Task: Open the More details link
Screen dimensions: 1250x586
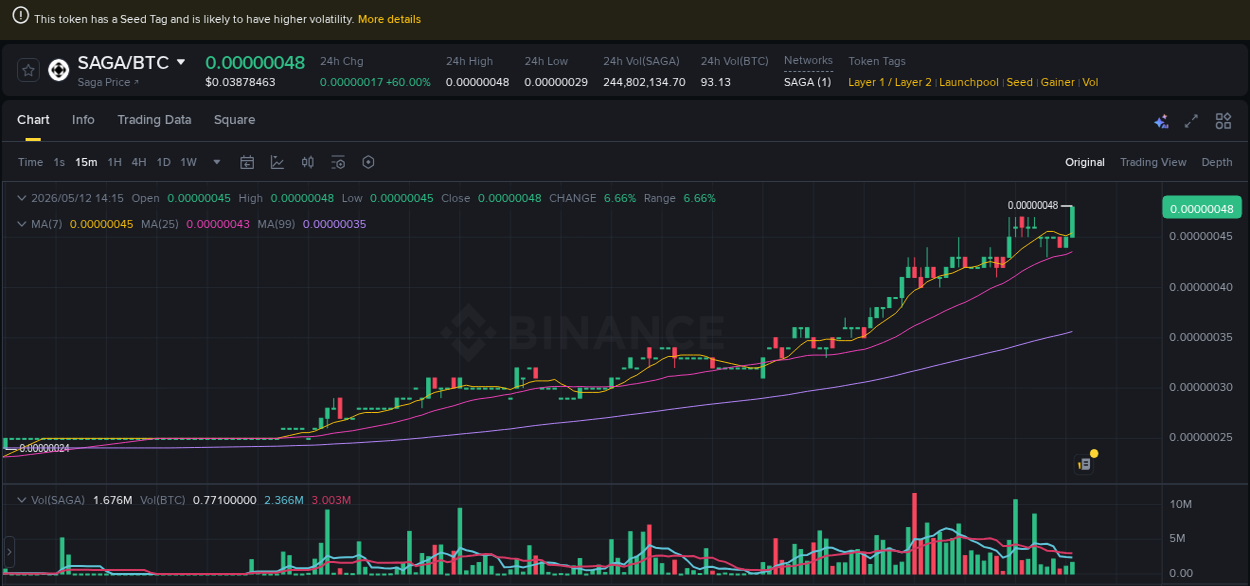Action: tap(389, 19)
